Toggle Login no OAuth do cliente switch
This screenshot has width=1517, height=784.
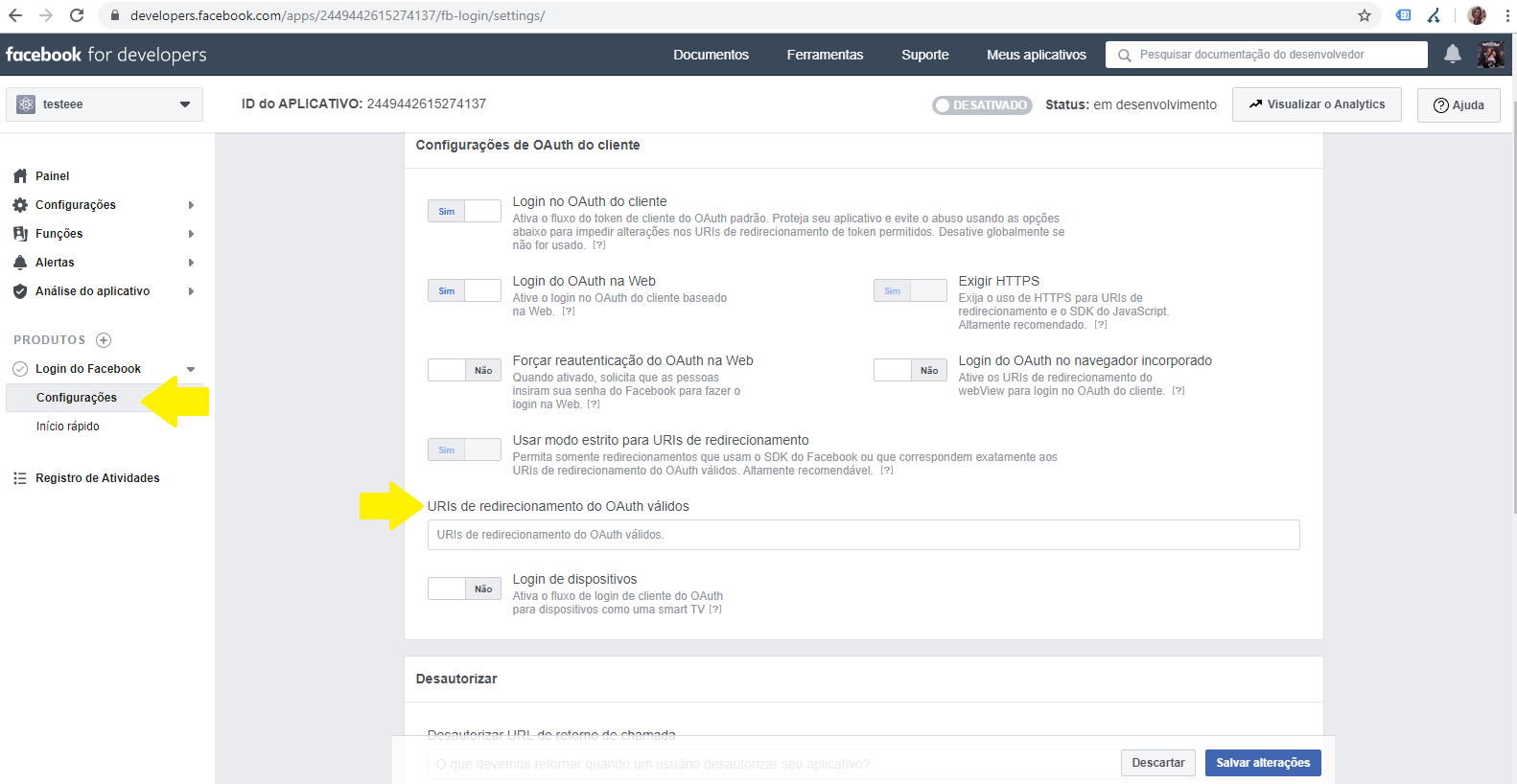464,211
